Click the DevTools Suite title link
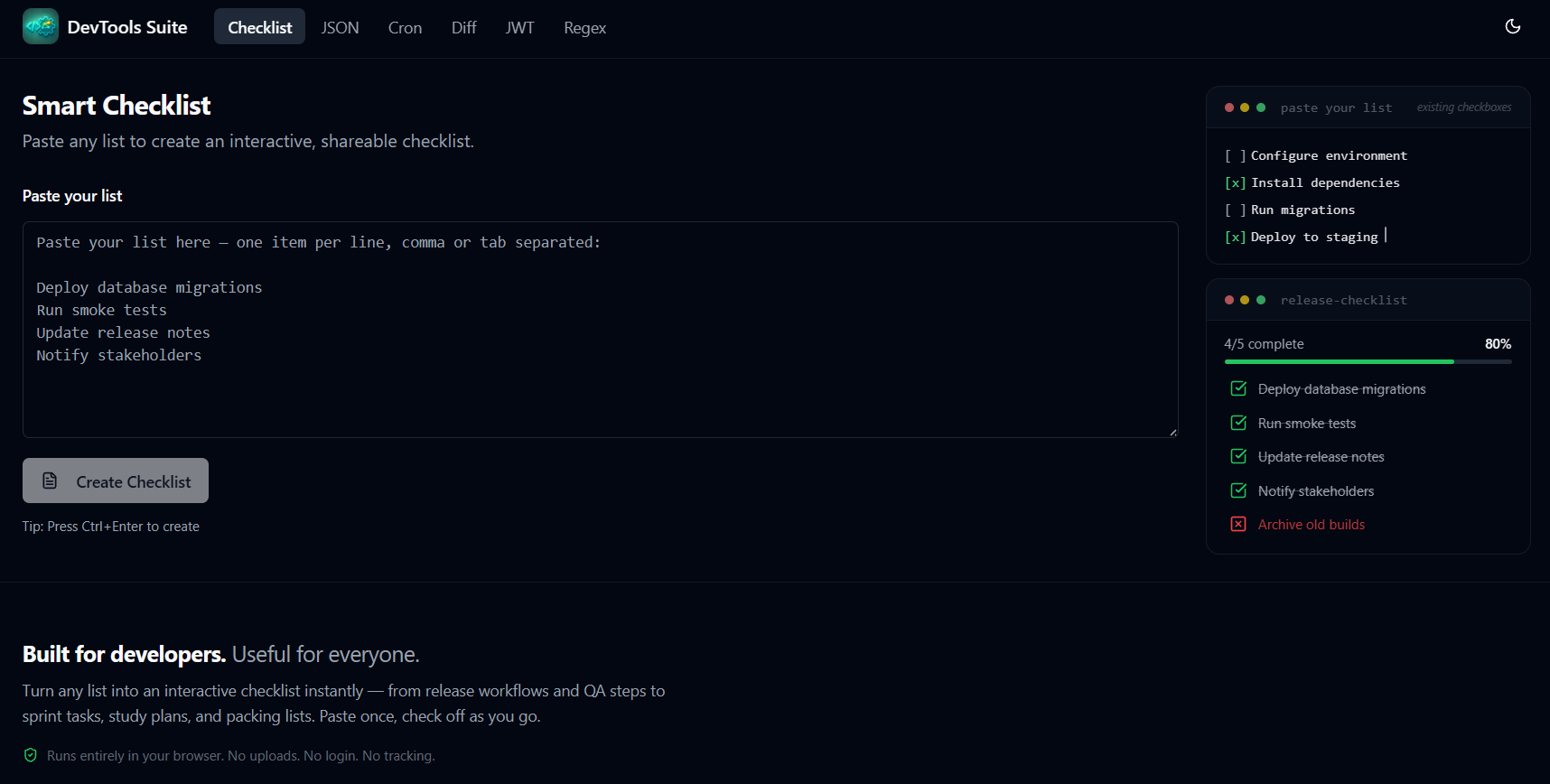This screenshot has height=784, width=1550. pyautogui.click(x=127, y=27)
